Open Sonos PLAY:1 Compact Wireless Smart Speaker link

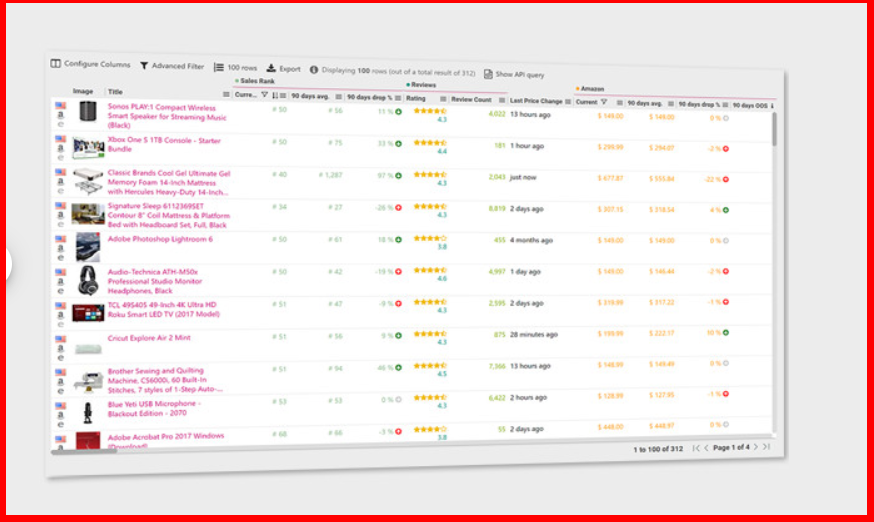coord(167,116)
